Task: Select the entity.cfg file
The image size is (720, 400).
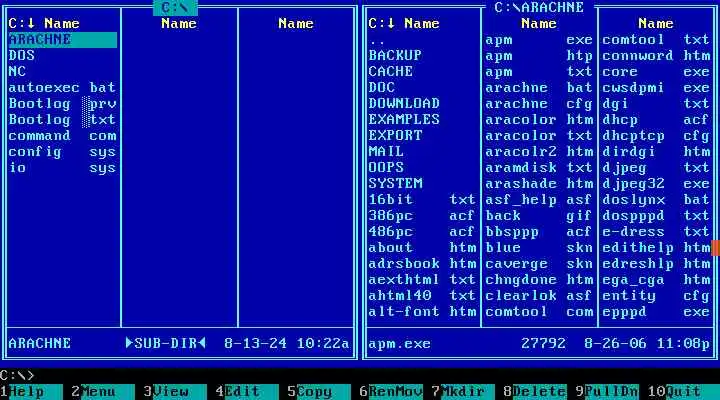Action: coord(656,296)
